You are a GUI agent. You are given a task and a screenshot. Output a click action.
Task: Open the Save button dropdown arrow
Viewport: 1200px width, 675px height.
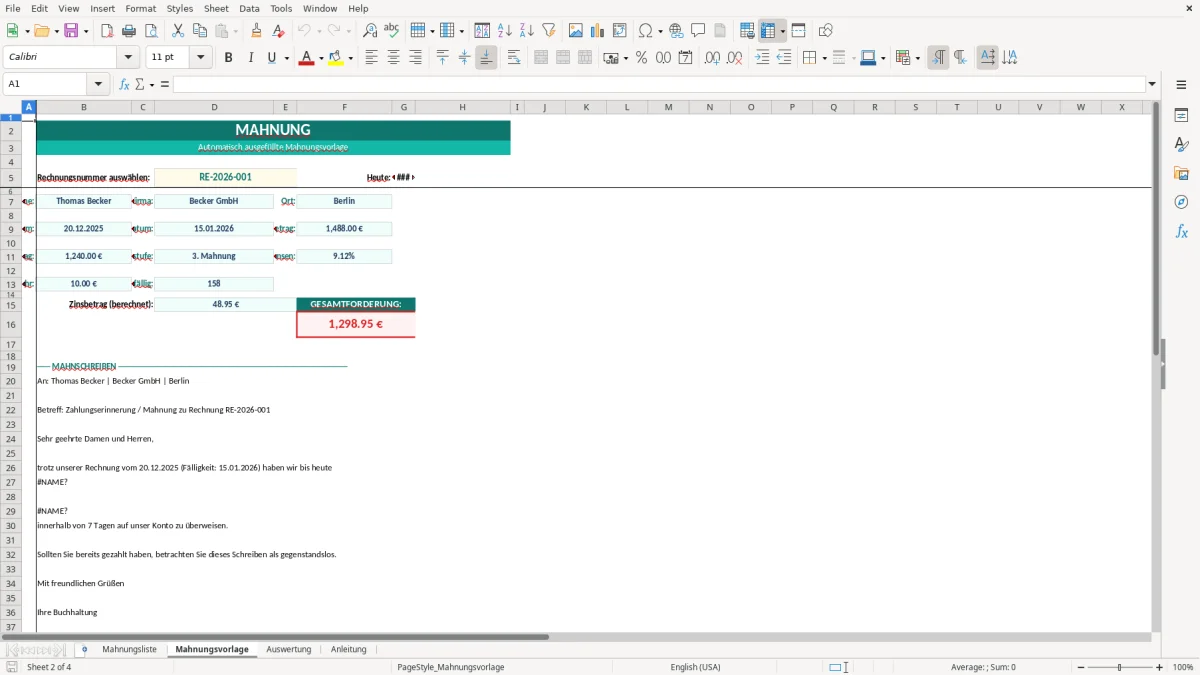86,31
